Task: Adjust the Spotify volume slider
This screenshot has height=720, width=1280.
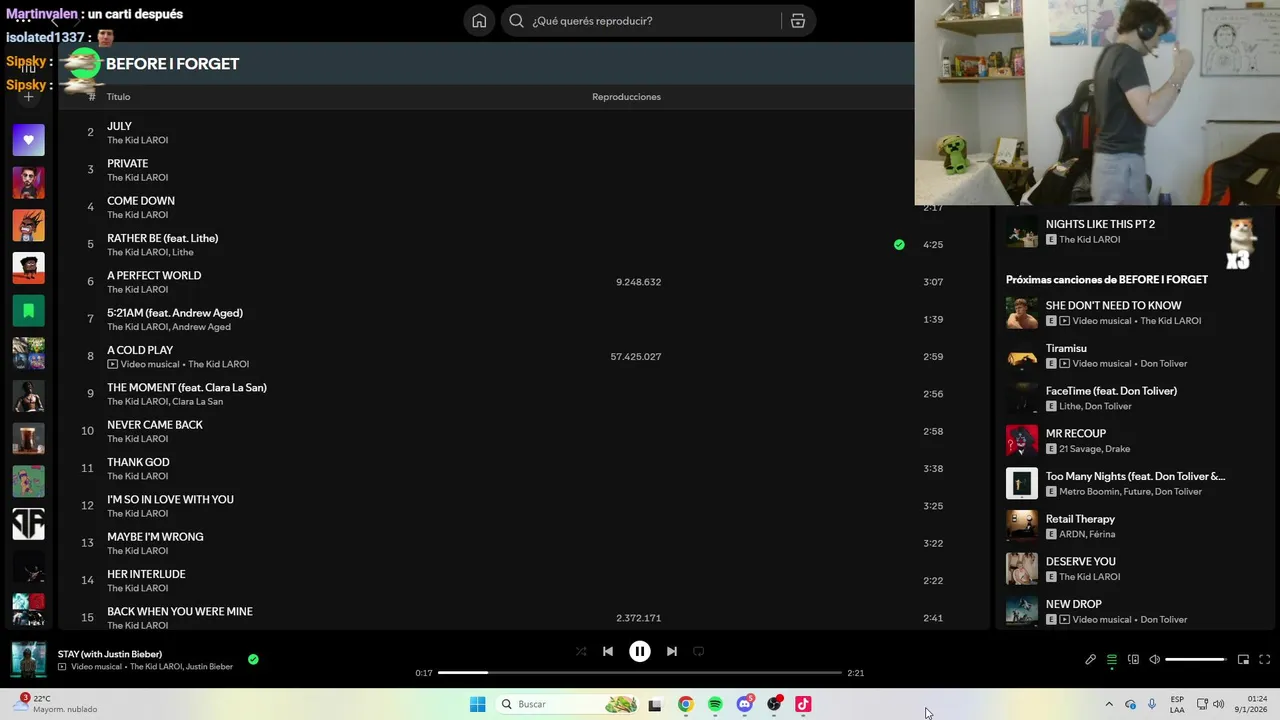Action: click(1196, 659)
